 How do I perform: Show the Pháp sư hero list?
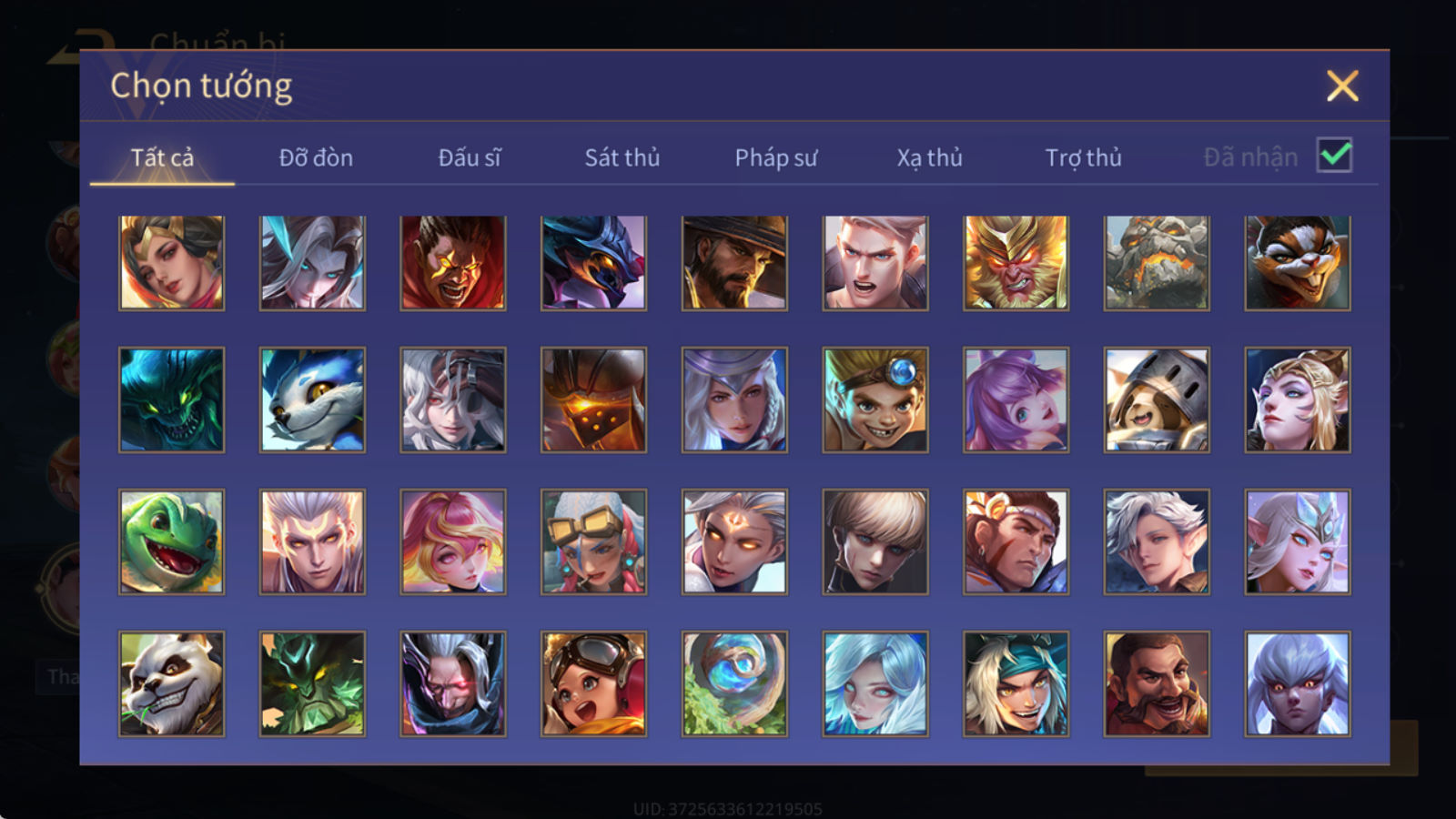coord(776,157)
